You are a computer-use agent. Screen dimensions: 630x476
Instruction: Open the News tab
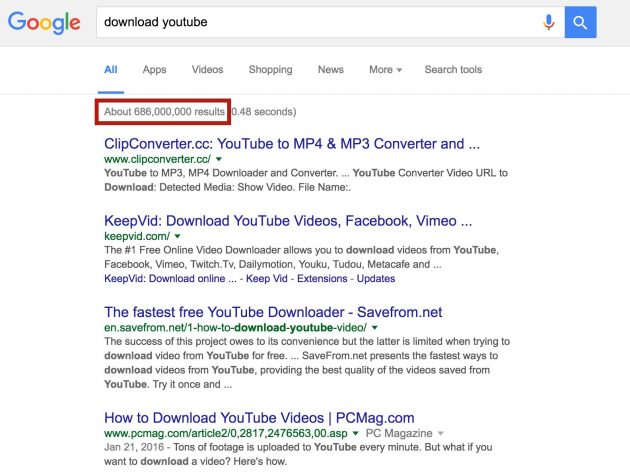pos(331,69)
